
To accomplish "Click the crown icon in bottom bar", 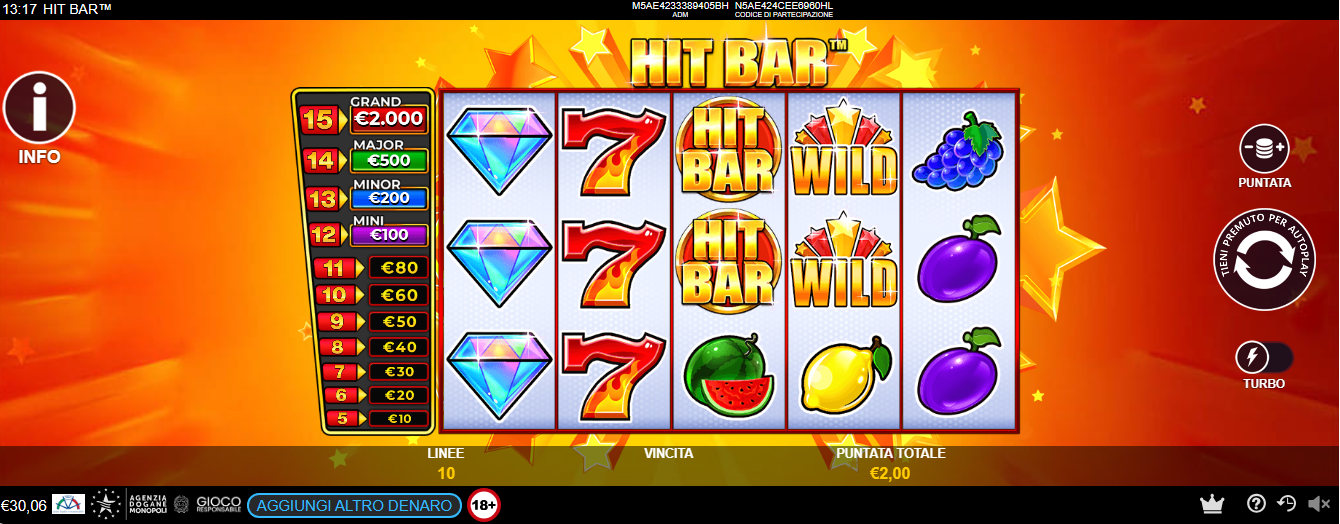I will (x=1212, y=504).
